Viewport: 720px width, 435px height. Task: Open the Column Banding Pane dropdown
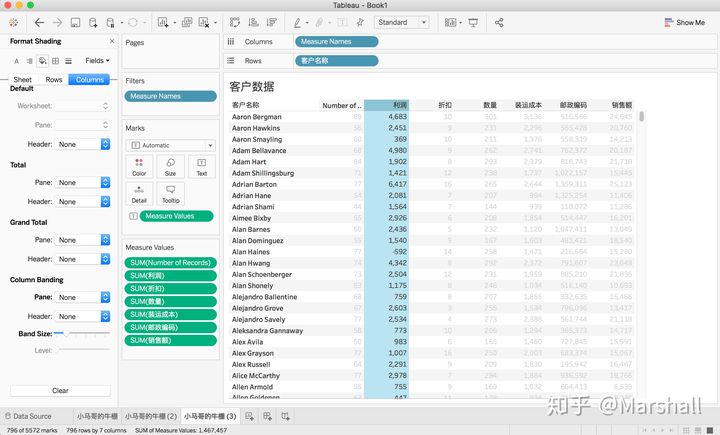pyautogui.click(x=82, y=297)
